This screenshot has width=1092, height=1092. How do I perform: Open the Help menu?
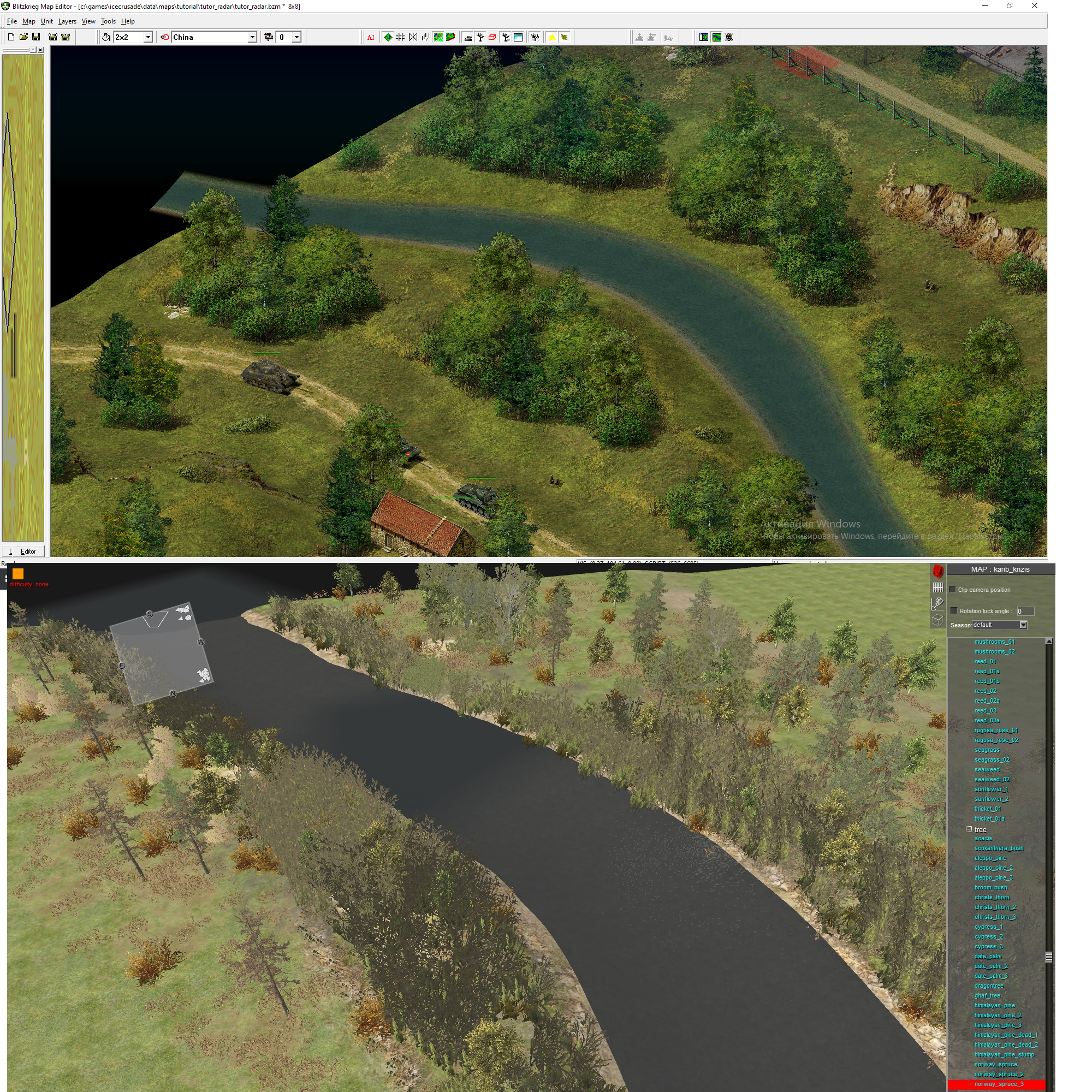[128, 21]
